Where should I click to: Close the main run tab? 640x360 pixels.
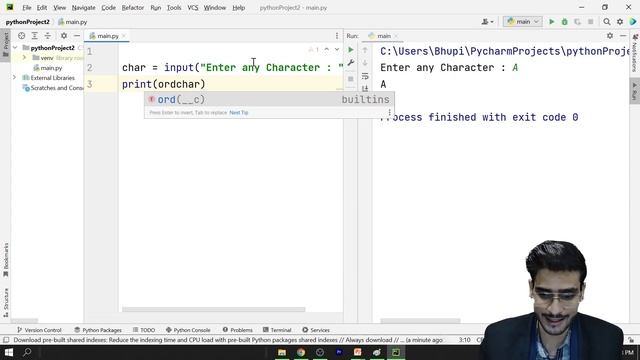coord(396,36)
